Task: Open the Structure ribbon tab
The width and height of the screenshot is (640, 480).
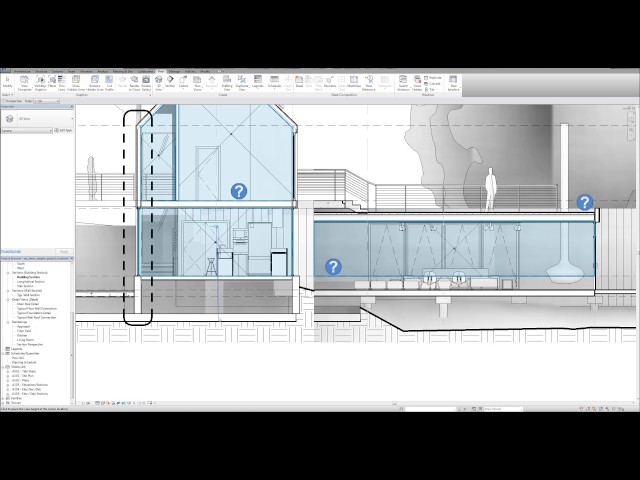Action: [x=41, y=71]
